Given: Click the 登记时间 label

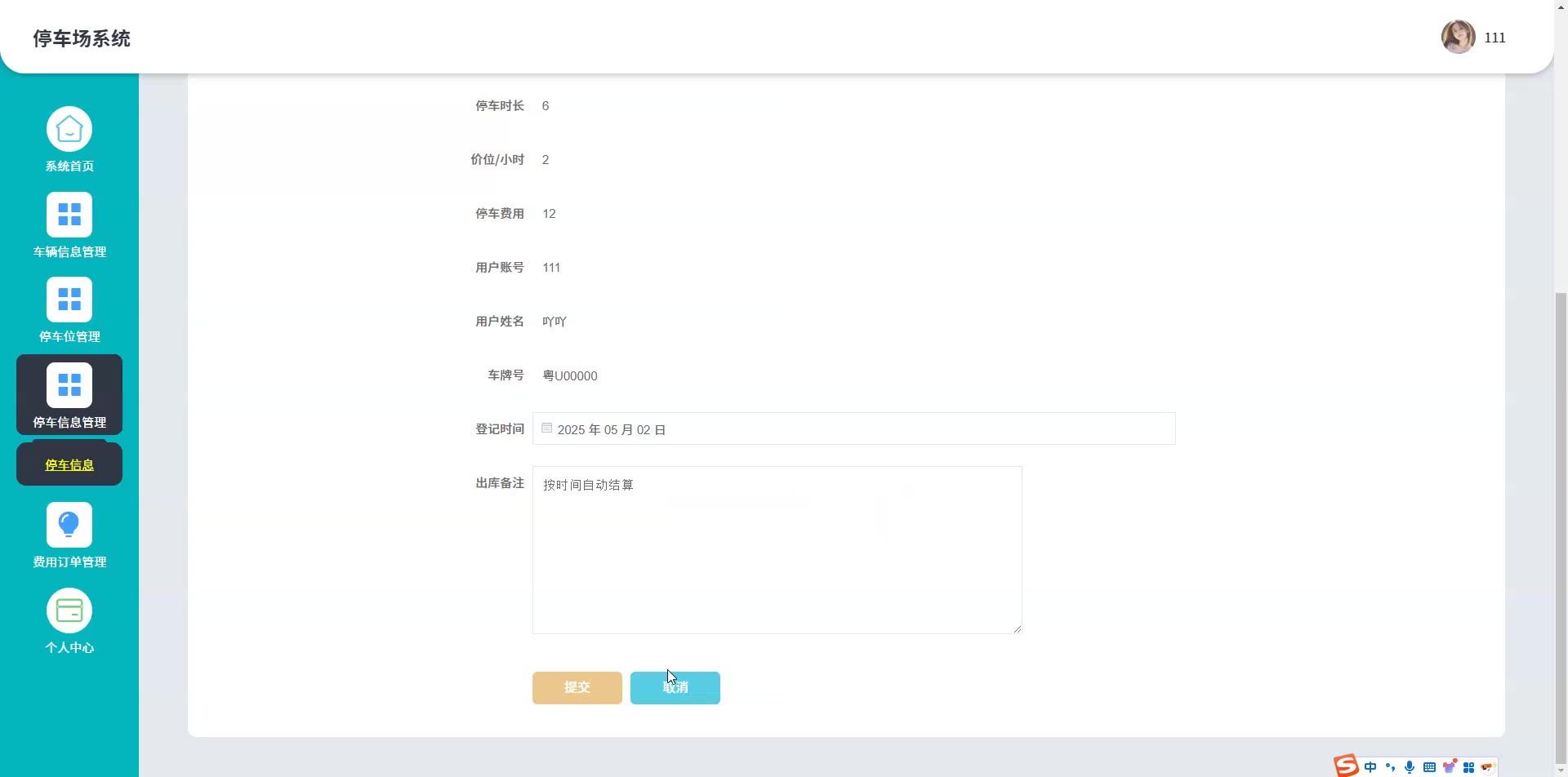Looking at the screenshot, I should click(x=500, y=429).
